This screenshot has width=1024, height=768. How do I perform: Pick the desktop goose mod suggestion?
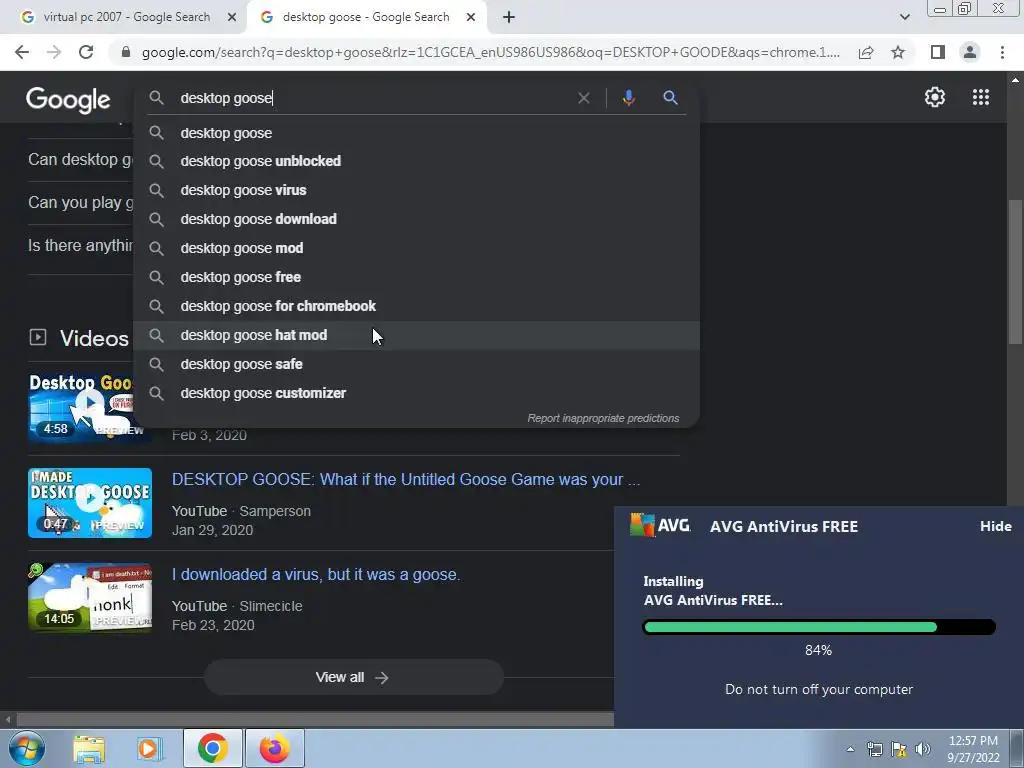pyautogui.click(x=416, y=248)
